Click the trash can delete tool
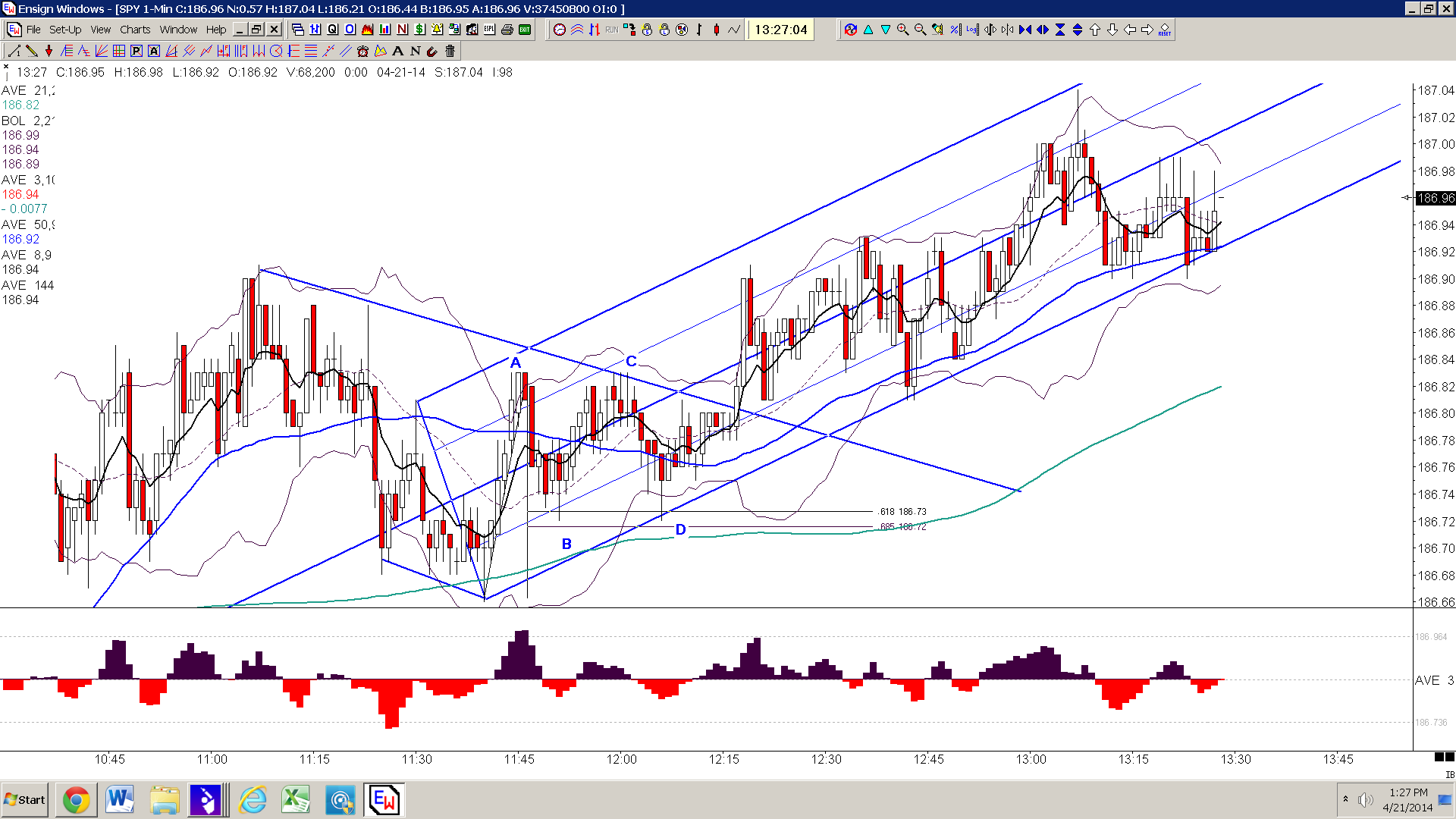 tap(450, 51)
